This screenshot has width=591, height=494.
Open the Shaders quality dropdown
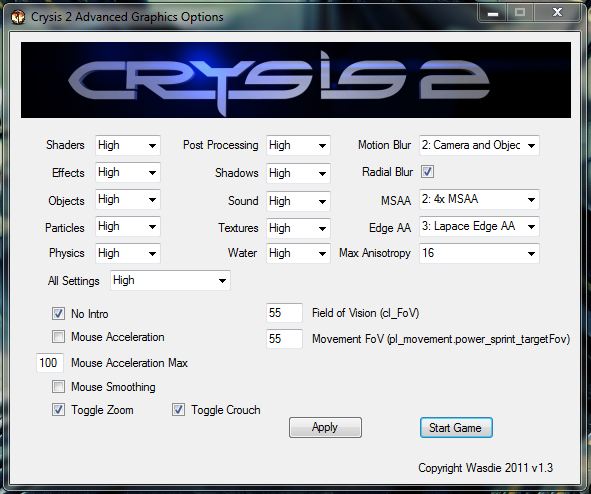pos(128,145)
